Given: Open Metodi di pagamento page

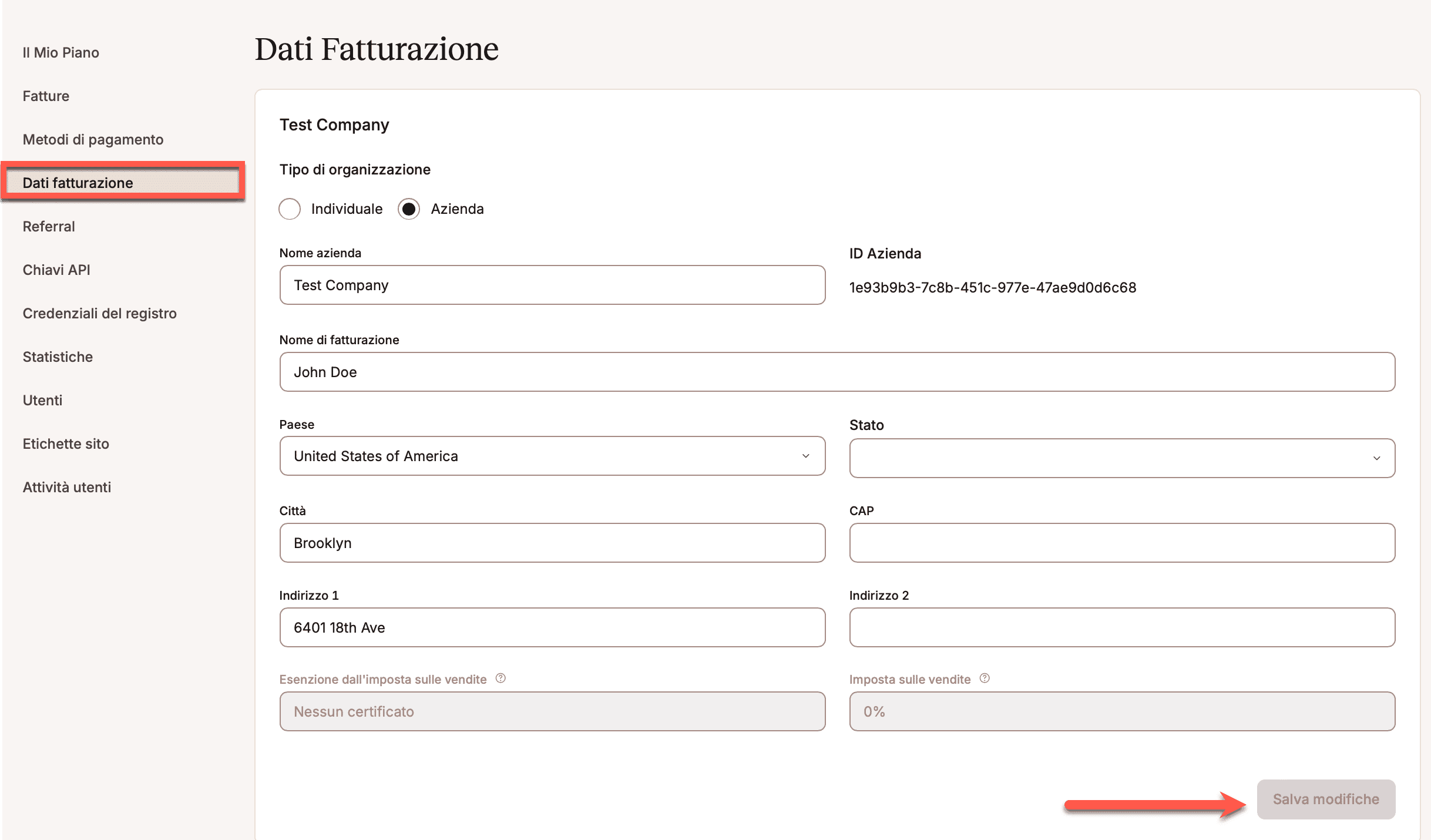Looking at the screenshot, I should tap(93, 140).
